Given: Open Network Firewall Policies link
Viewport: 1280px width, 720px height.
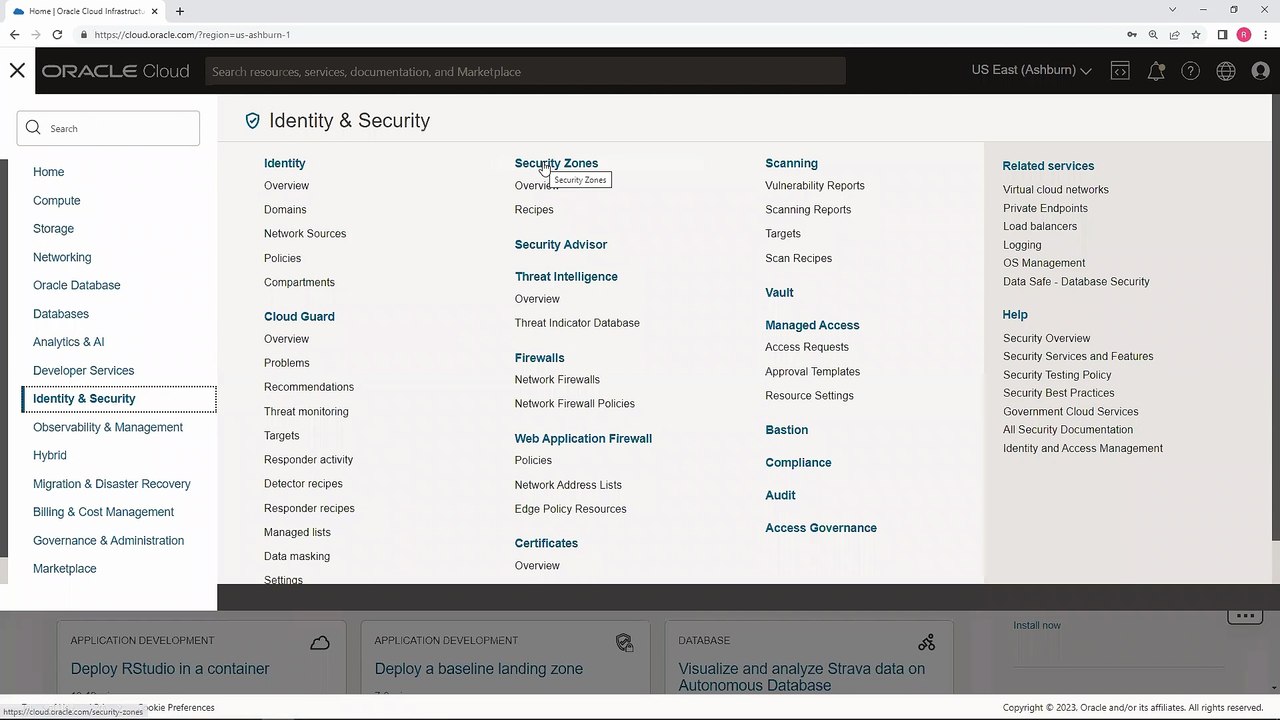Looking at the screenshot, I should tap(574, 403).
